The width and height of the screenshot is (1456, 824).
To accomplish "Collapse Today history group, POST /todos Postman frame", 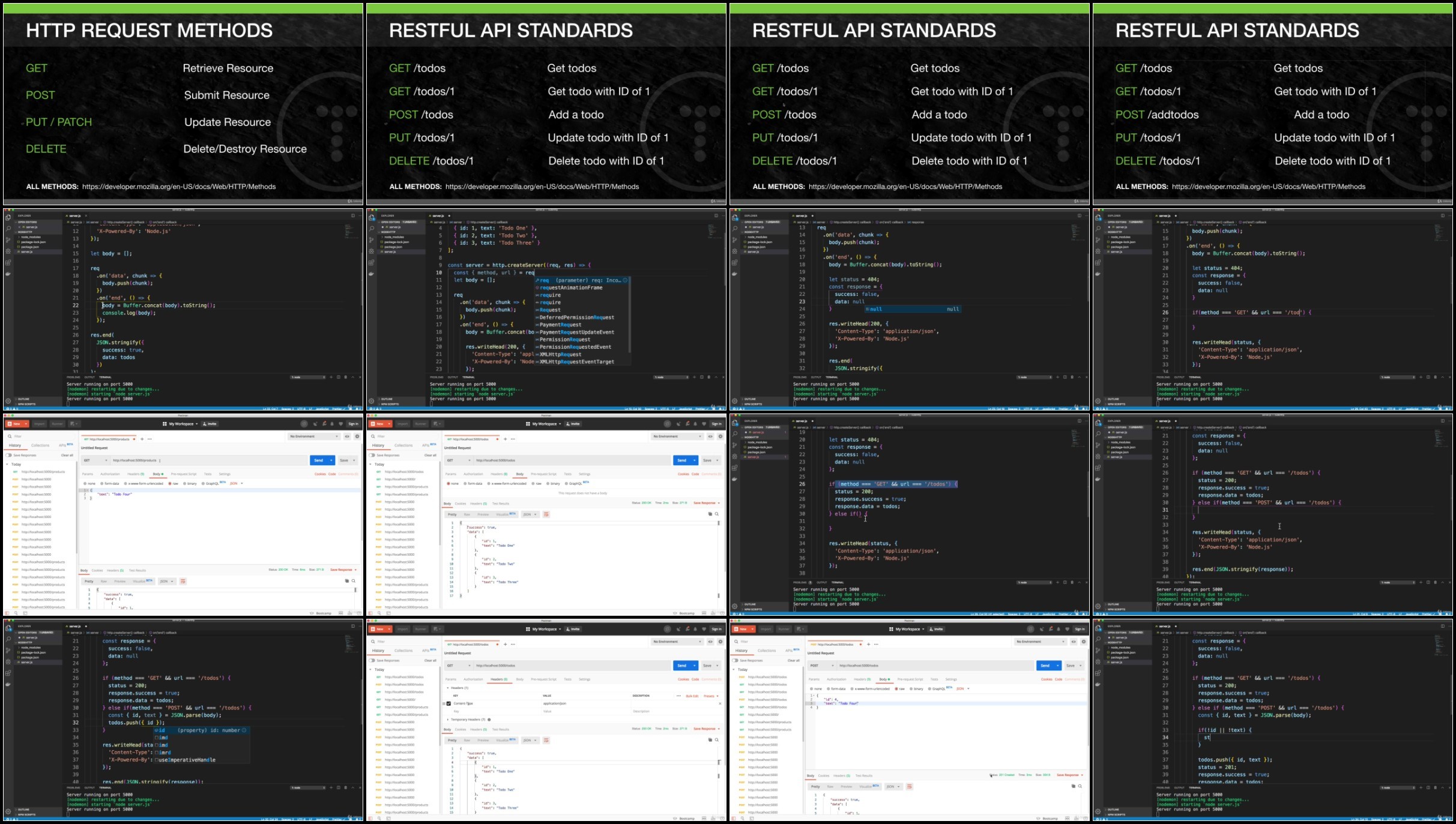I will click(734, 670).
